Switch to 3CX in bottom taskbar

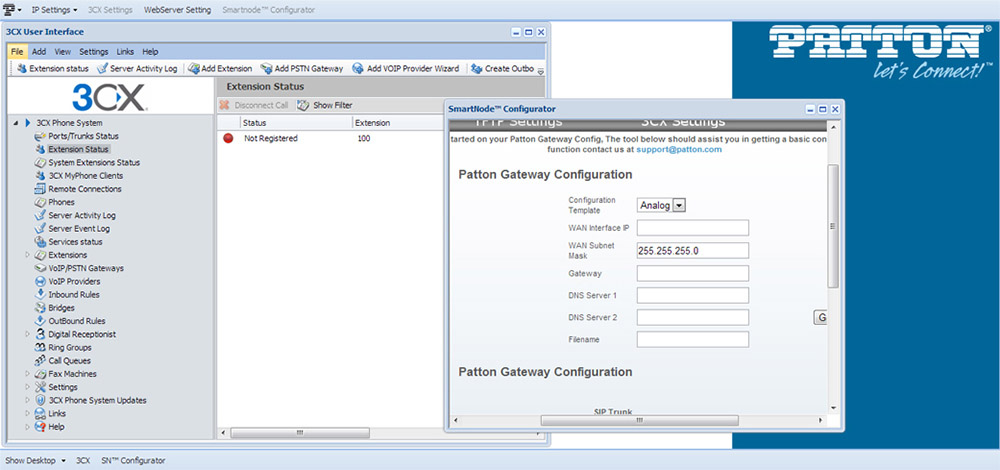84,460
